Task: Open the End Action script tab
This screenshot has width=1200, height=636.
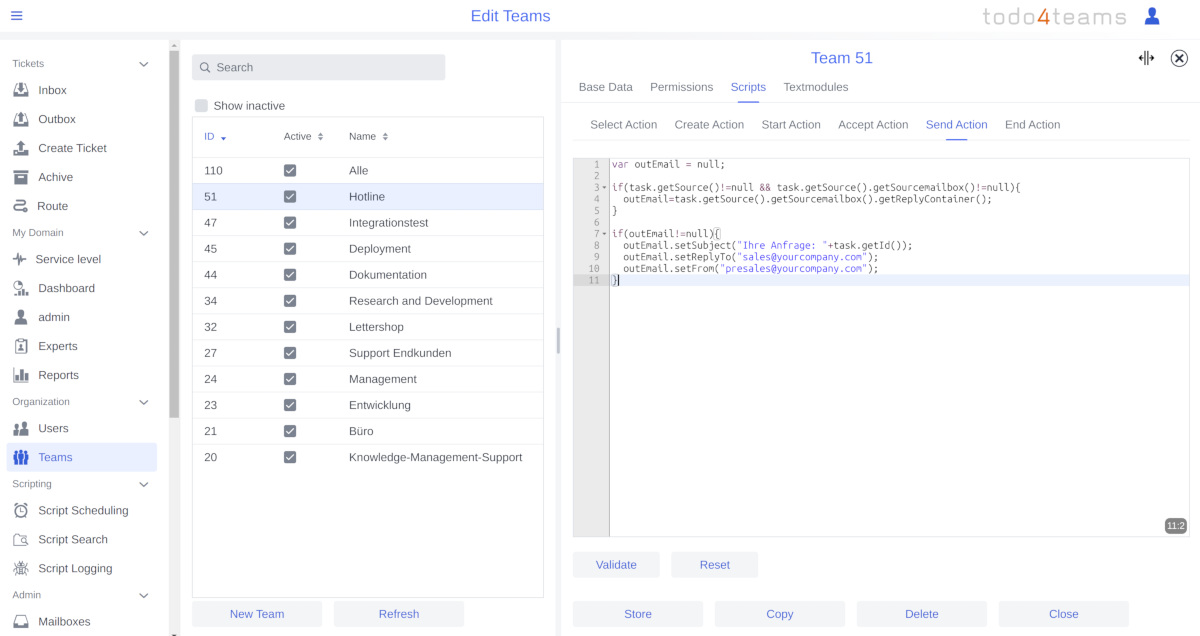Action: (x=1032, y=125)
